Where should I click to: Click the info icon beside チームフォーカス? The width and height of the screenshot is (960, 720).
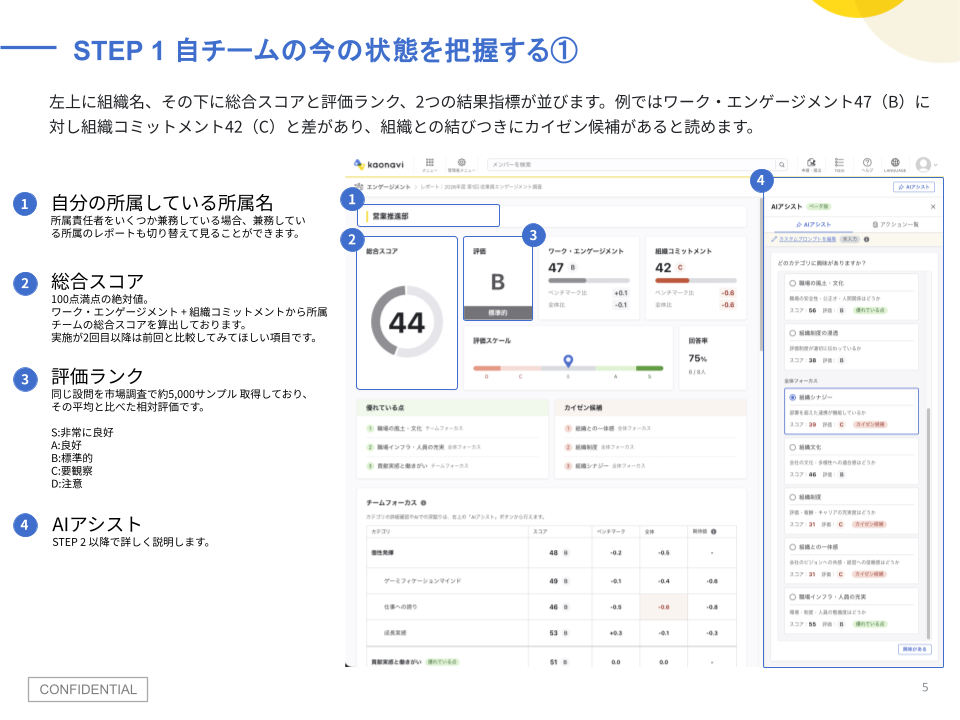click(424, 503)
